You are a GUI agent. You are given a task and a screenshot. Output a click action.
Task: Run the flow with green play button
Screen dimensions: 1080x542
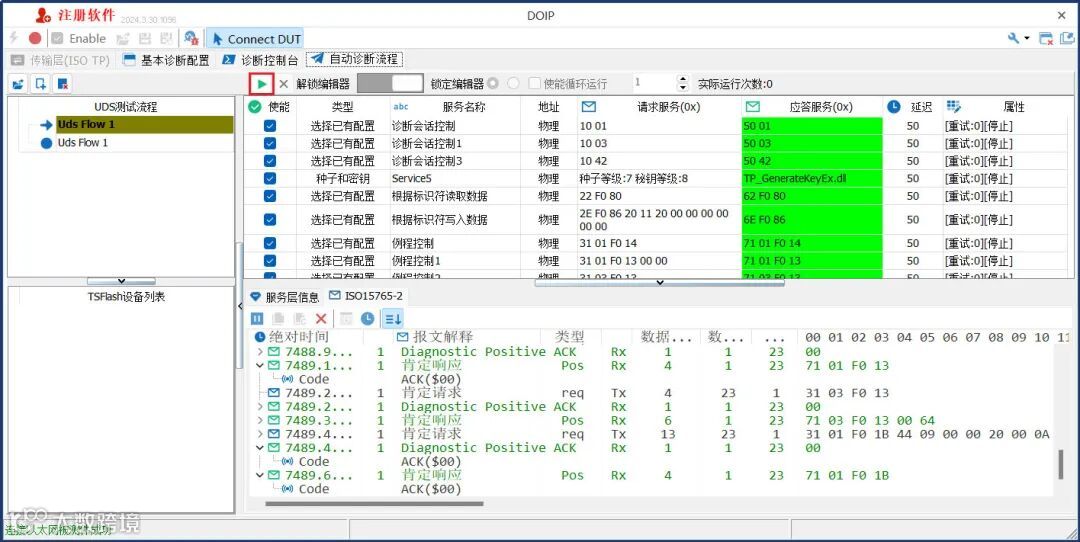tap(262, 84)
